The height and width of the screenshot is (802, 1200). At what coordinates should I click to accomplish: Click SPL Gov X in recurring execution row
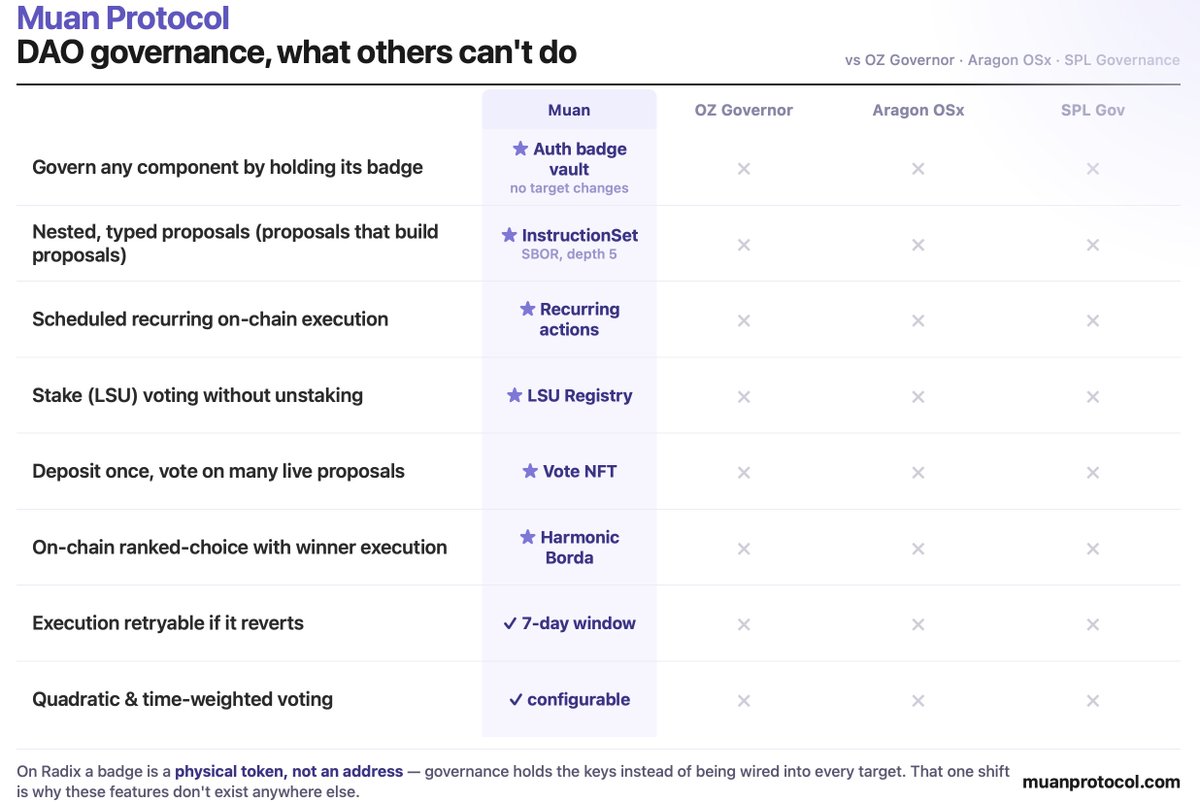[x=1093, y=321]
